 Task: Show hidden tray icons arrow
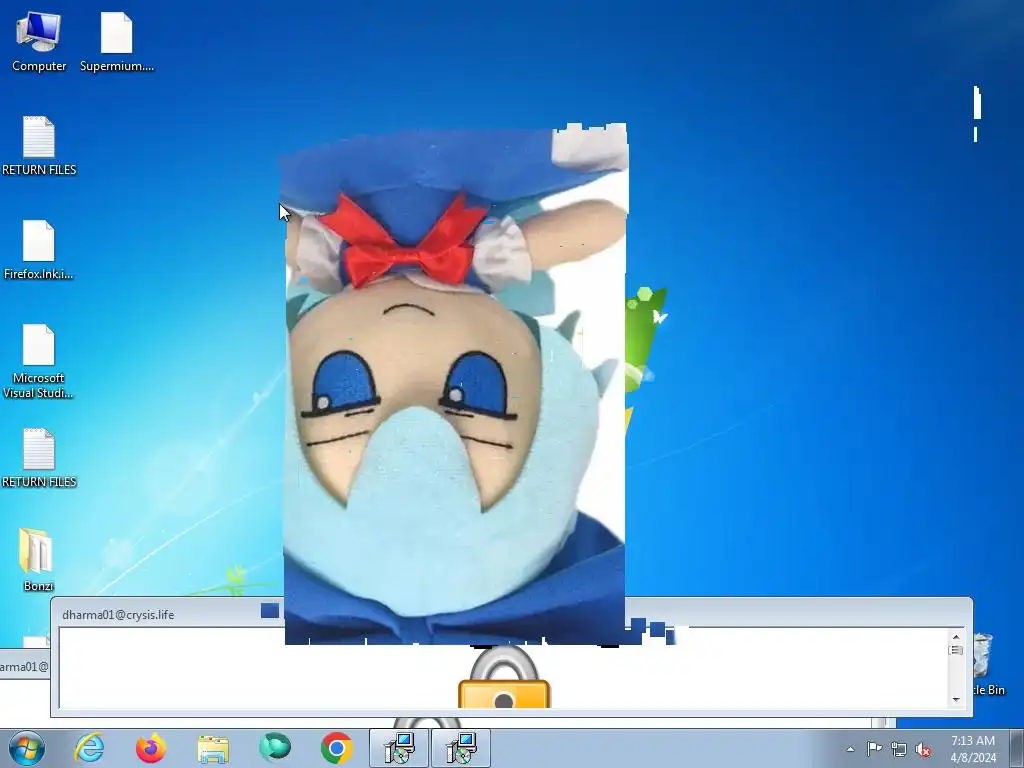(850, 749)
